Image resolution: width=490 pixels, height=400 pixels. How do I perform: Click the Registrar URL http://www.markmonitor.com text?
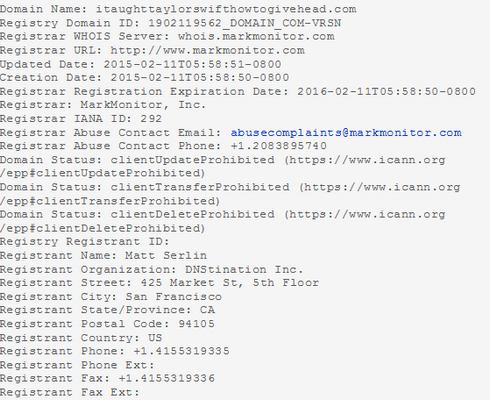pos(207,50)
